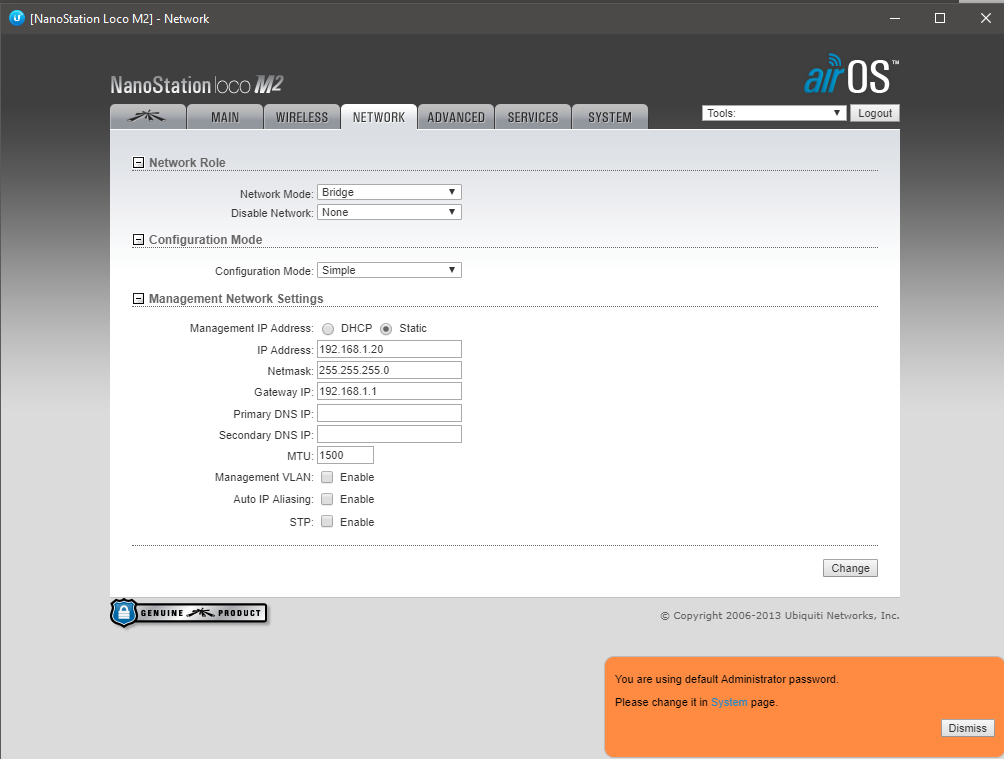
Task: Click the airOS logo
Action: coord(851,77)
